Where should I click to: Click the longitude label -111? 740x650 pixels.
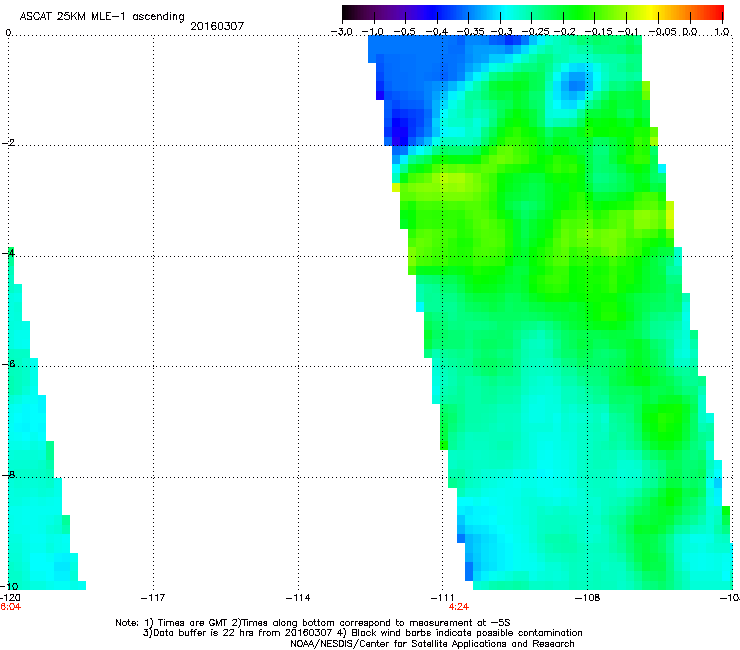click(442, 598)
